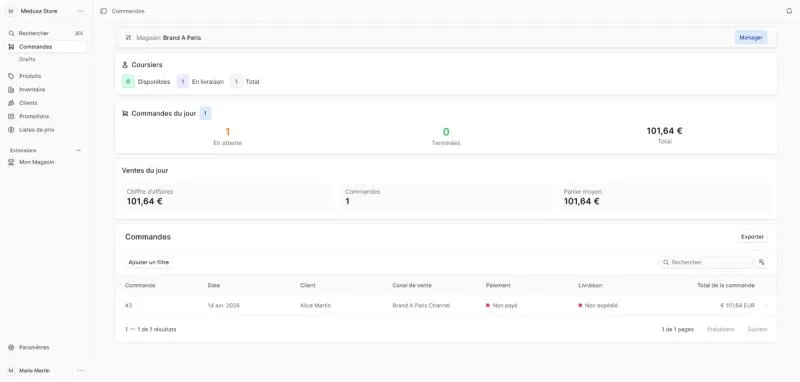Go to Commandes in the sidebar
This screenshot has height=382, width=800.
(46, 46)
